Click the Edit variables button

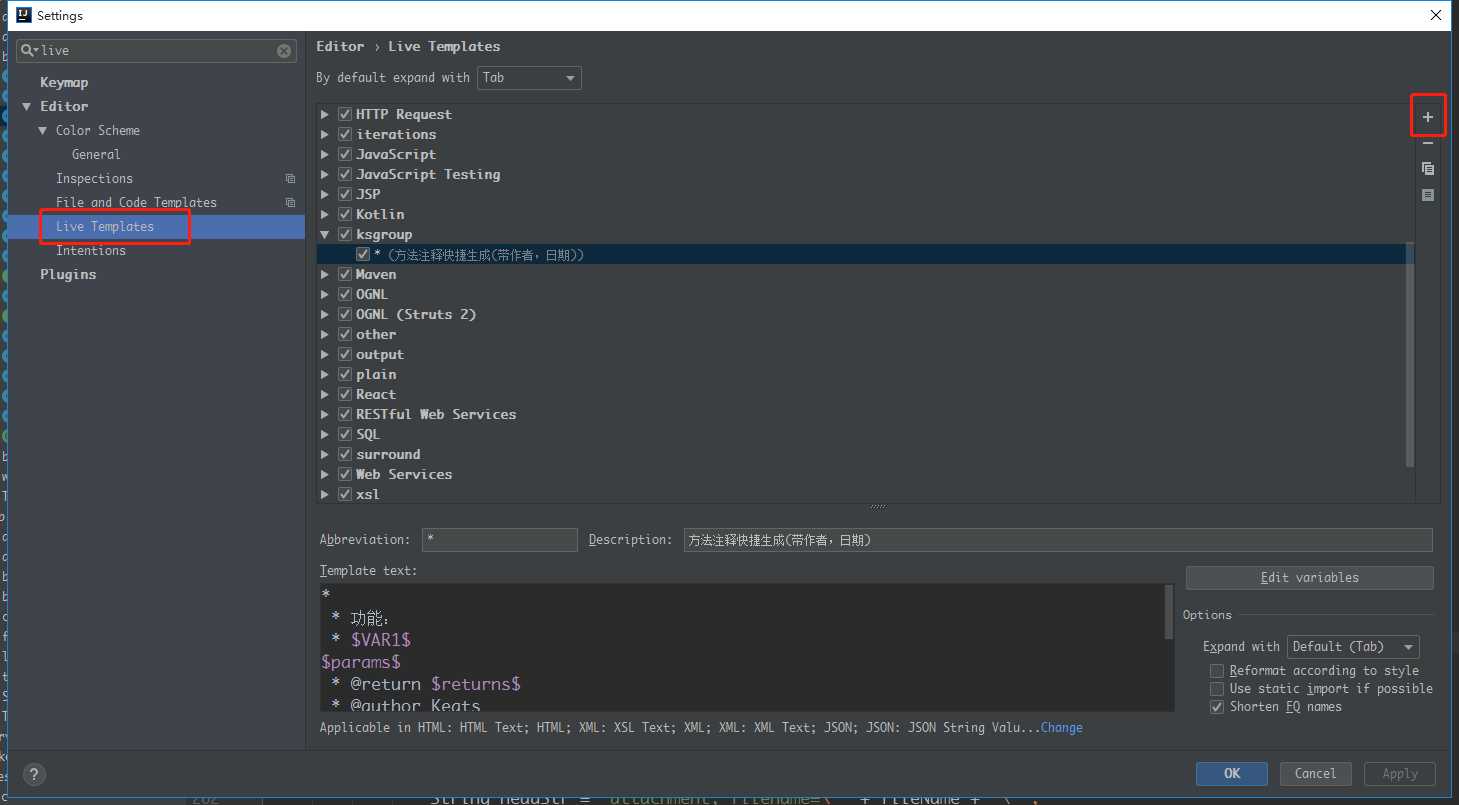click(1309, 578)
